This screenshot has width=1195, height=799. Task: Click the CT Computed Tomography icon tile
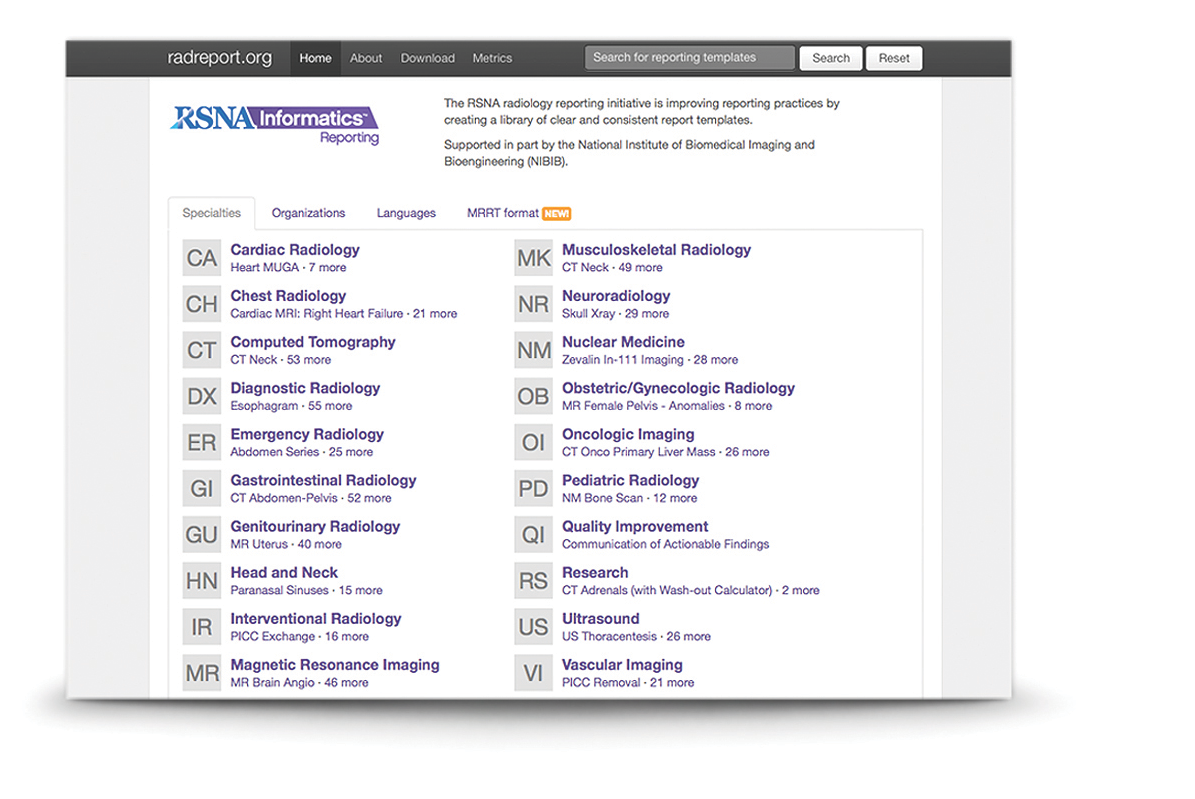201,350
